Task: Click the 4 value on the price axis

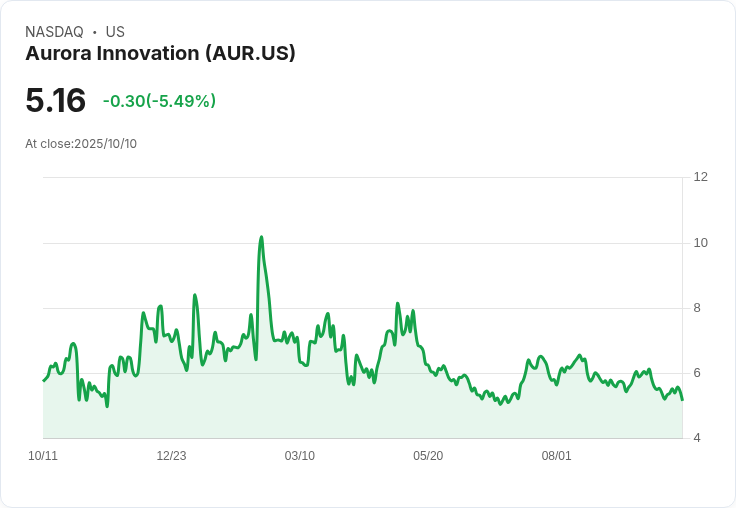Action: coord(697,439)
